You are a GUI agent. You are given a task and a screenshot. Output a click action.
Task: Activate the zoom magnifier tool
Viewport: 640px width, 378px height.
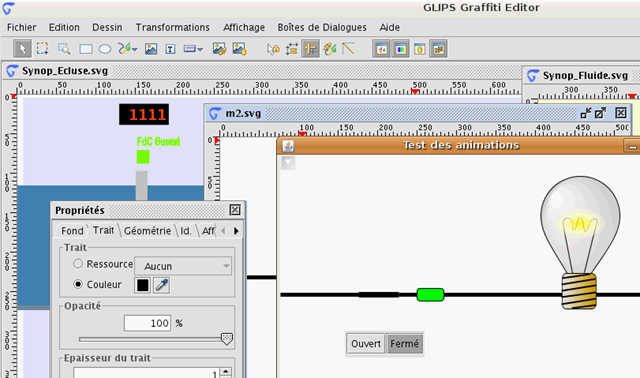64,49
